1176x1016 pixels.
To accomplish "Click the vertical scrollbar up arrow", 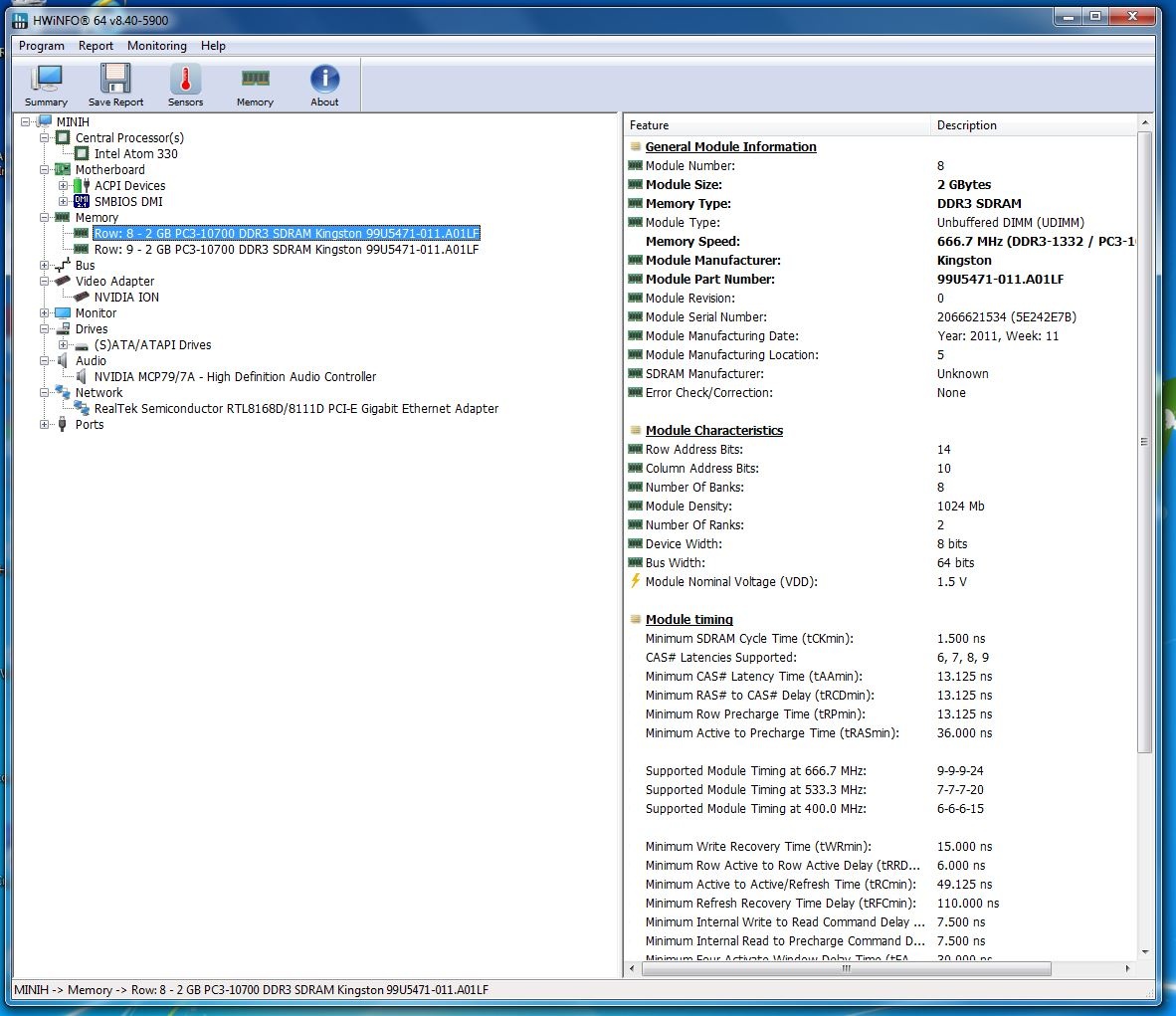I will pos(1144,121).
